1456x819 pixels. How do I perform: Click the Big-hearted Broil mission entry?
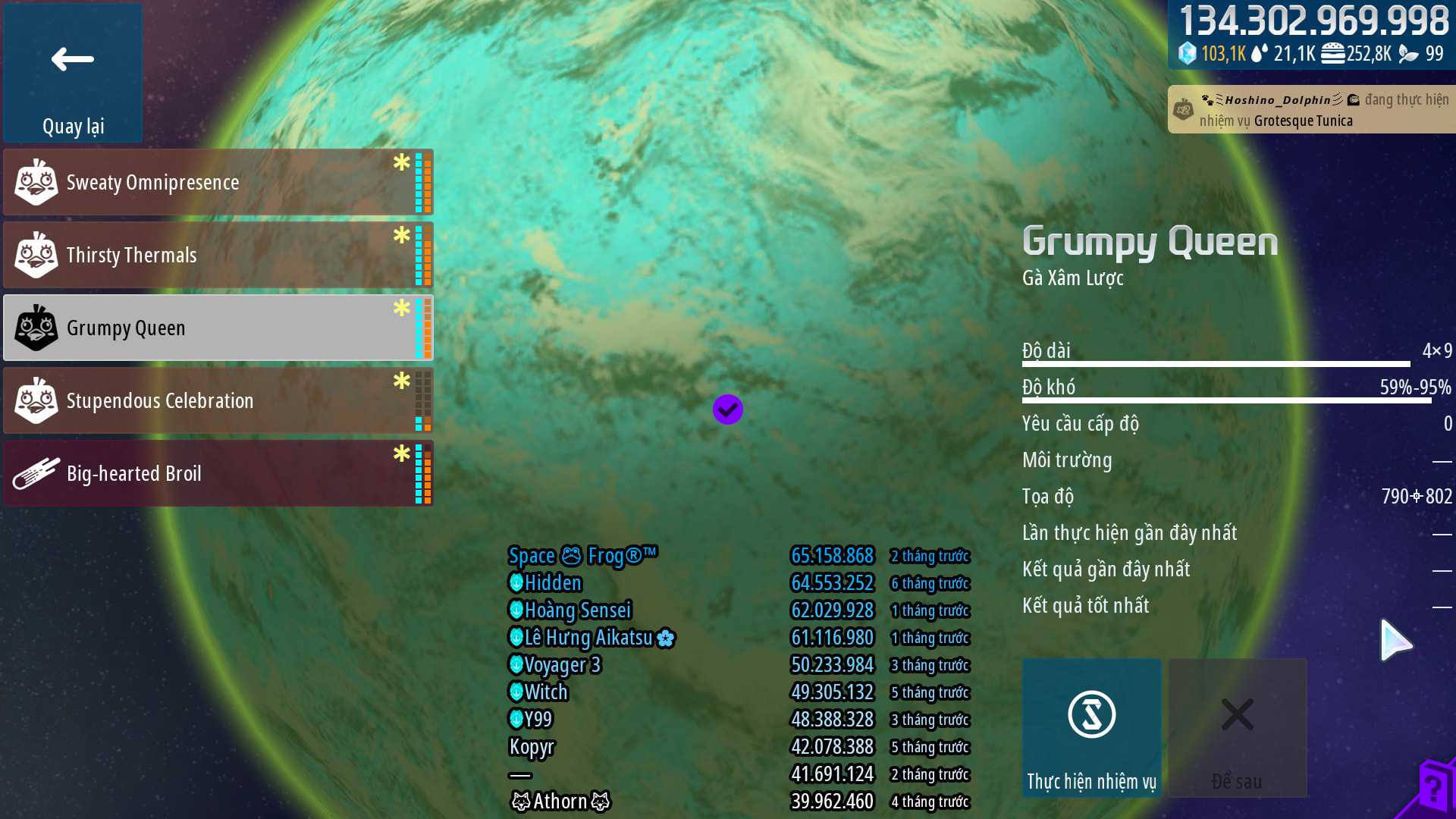(218, 473)
